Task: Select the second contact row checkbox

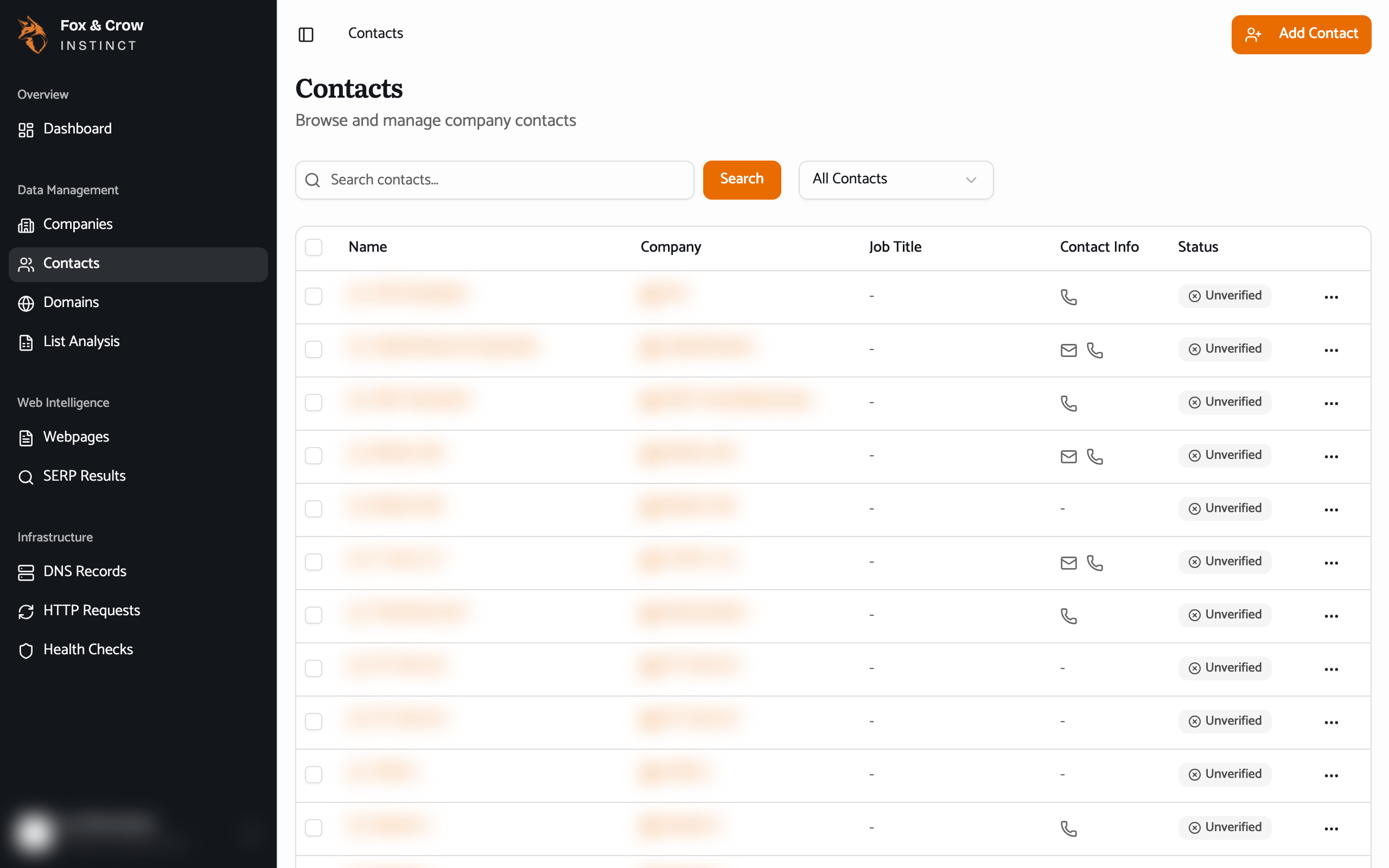Action: pyautogui.click(x=314, y=349)
